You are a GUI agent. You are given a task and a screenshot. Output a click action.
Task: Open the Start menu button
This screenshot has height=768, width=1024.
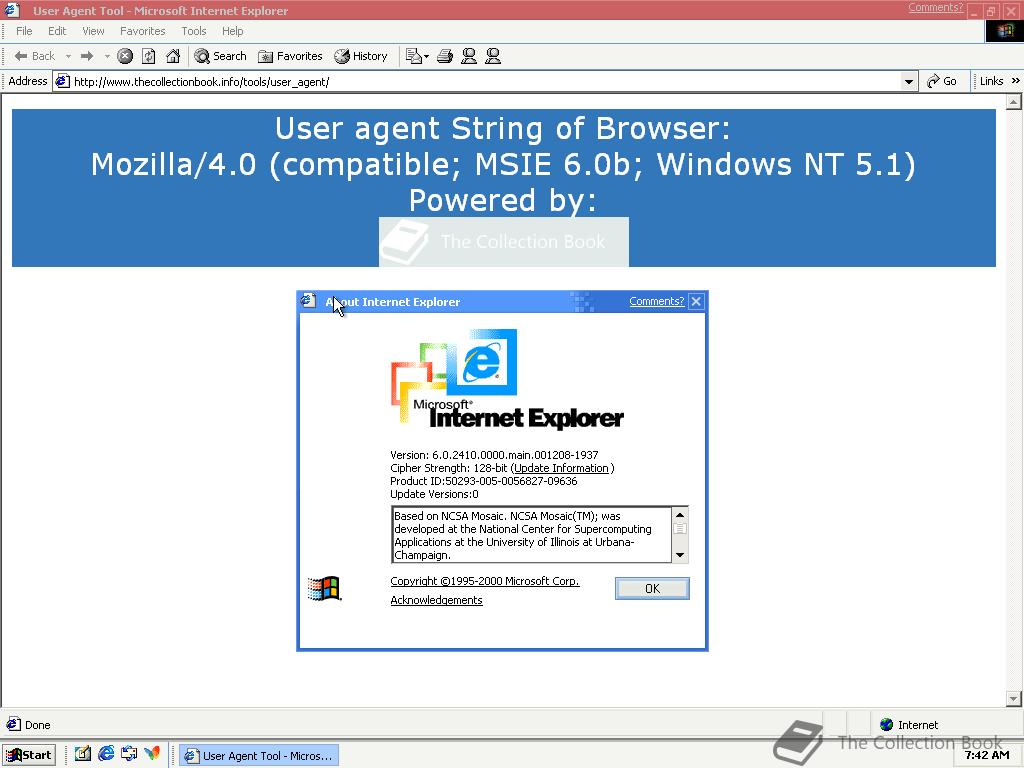click(29, 755)
